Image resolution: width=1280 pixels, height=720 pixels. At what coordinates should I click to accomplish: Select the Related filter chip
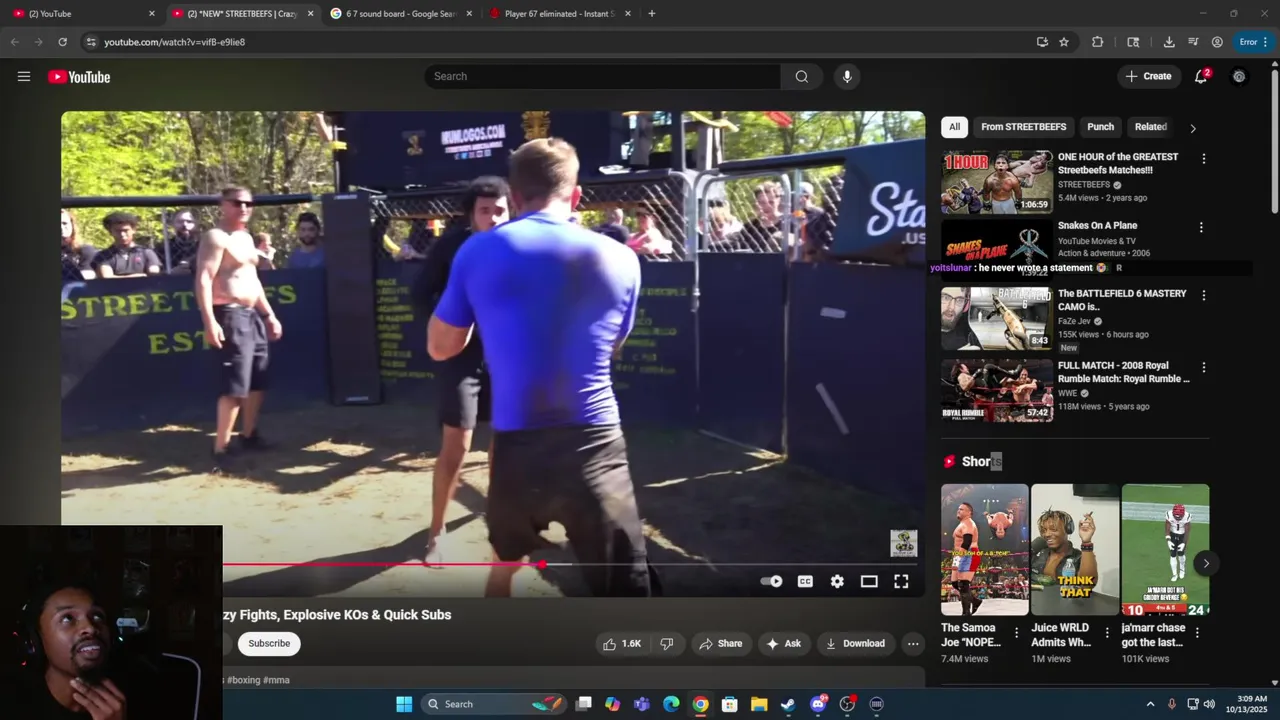click(x=1150, y=127)
